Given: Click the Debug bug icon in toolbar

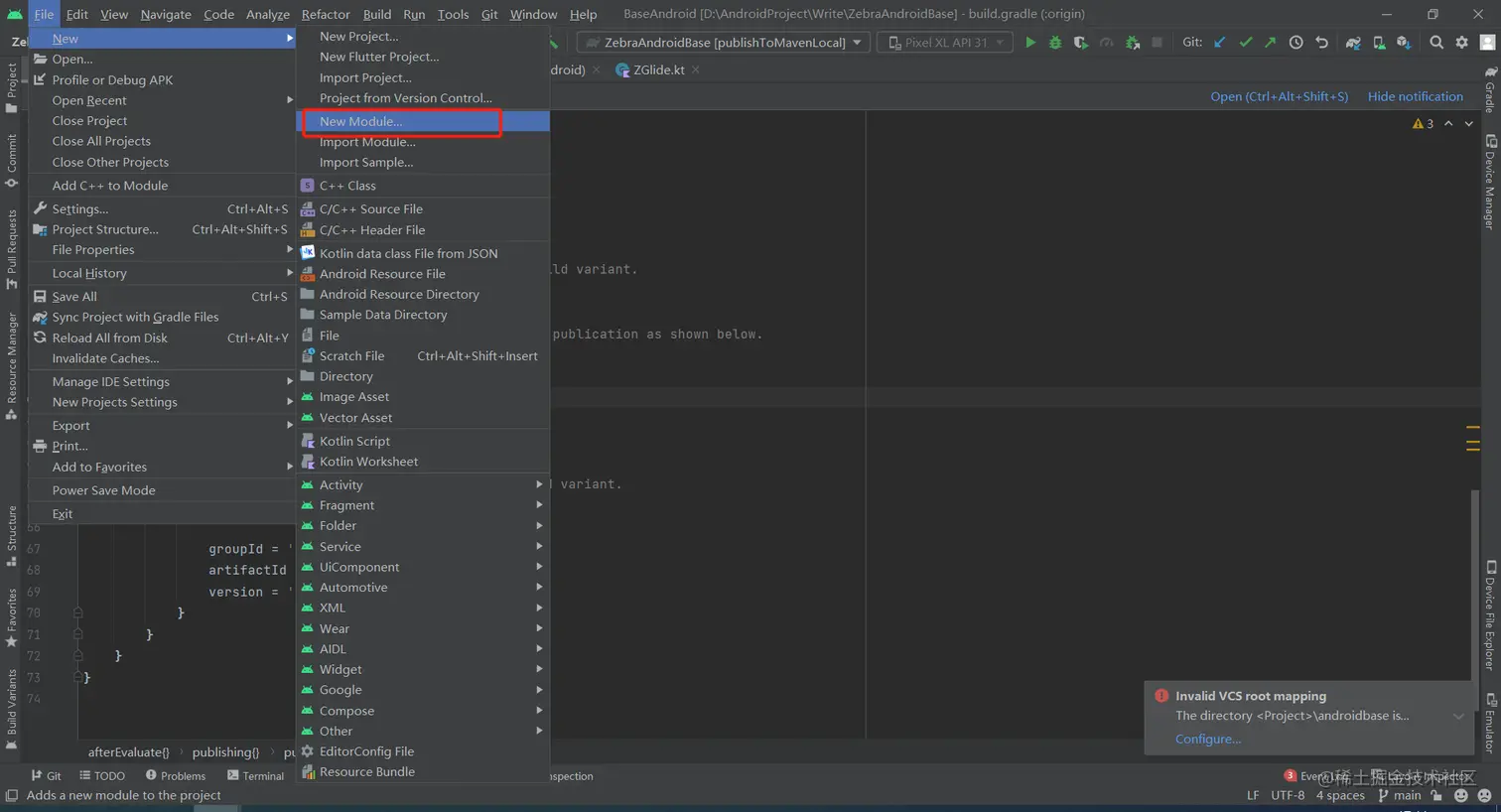Looking at the screenshot, I should point(1055,43).
